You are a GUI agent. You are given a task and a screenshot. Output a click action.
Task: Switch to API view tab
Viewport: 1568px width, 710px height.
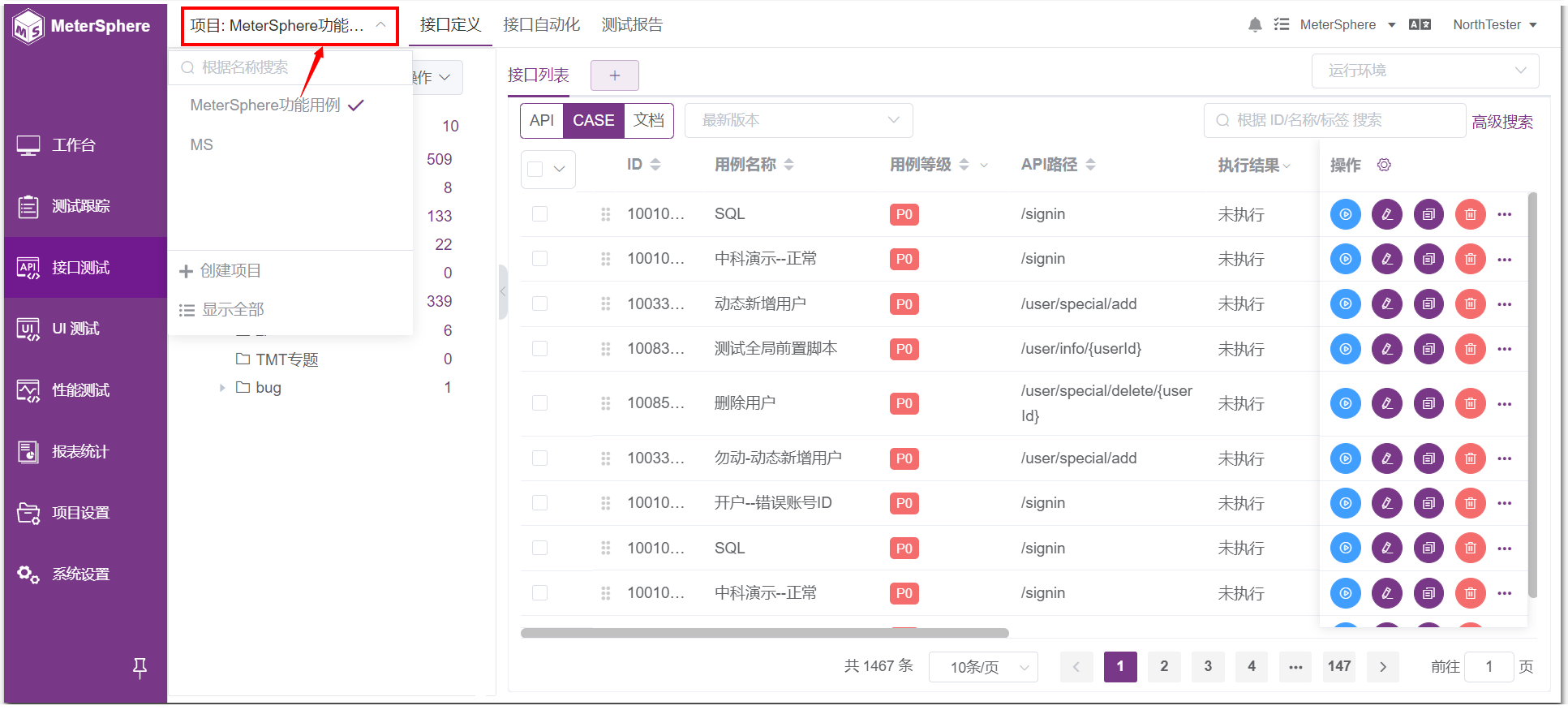click(542, 121)
